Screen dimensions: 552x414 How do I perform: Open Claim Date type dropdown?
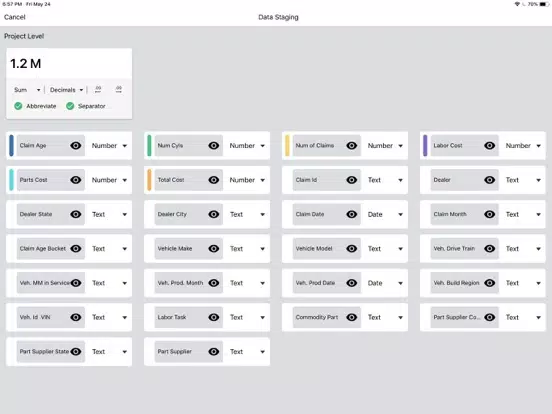[x=385, y=214]
